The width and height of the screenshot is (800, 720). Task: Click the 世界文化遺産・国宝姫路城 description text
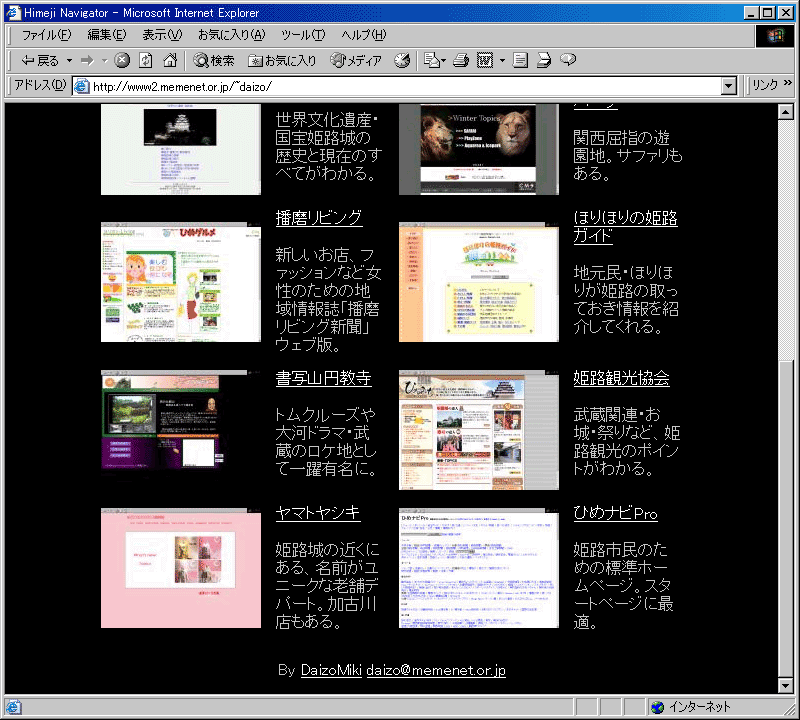328,146
